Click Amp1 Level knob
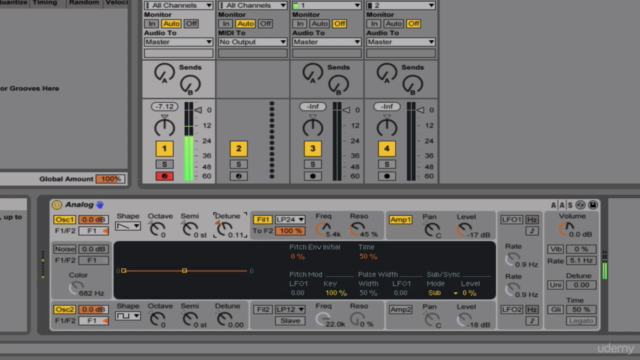 (x=464, y=230)
